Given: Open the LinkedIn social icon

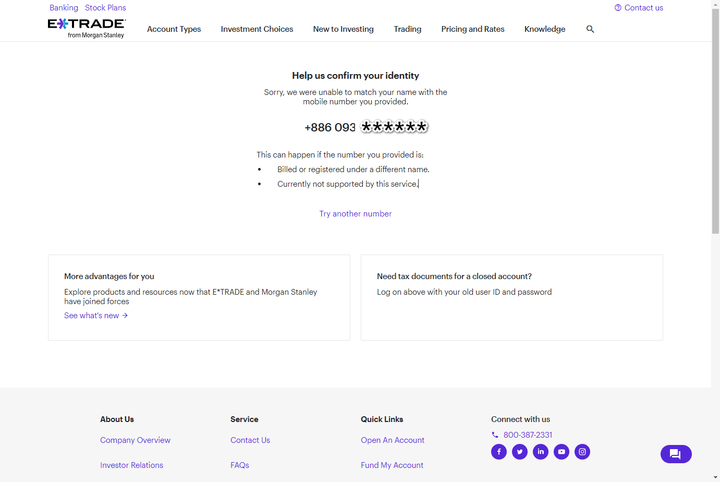Looking at the screenshot, I should [x=540, y=452].
